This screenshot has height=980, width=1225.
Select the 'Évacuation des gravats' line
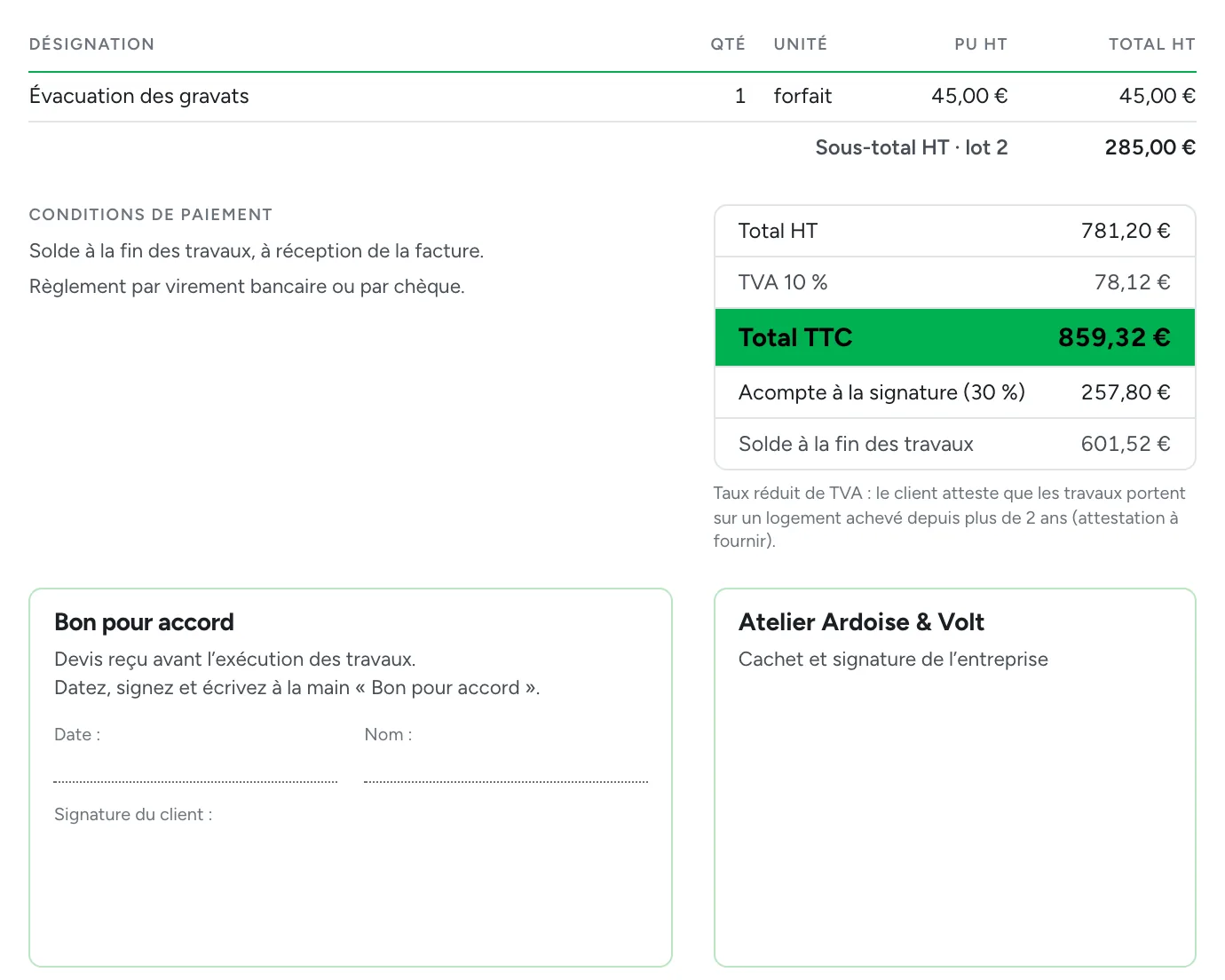point(612,97)
